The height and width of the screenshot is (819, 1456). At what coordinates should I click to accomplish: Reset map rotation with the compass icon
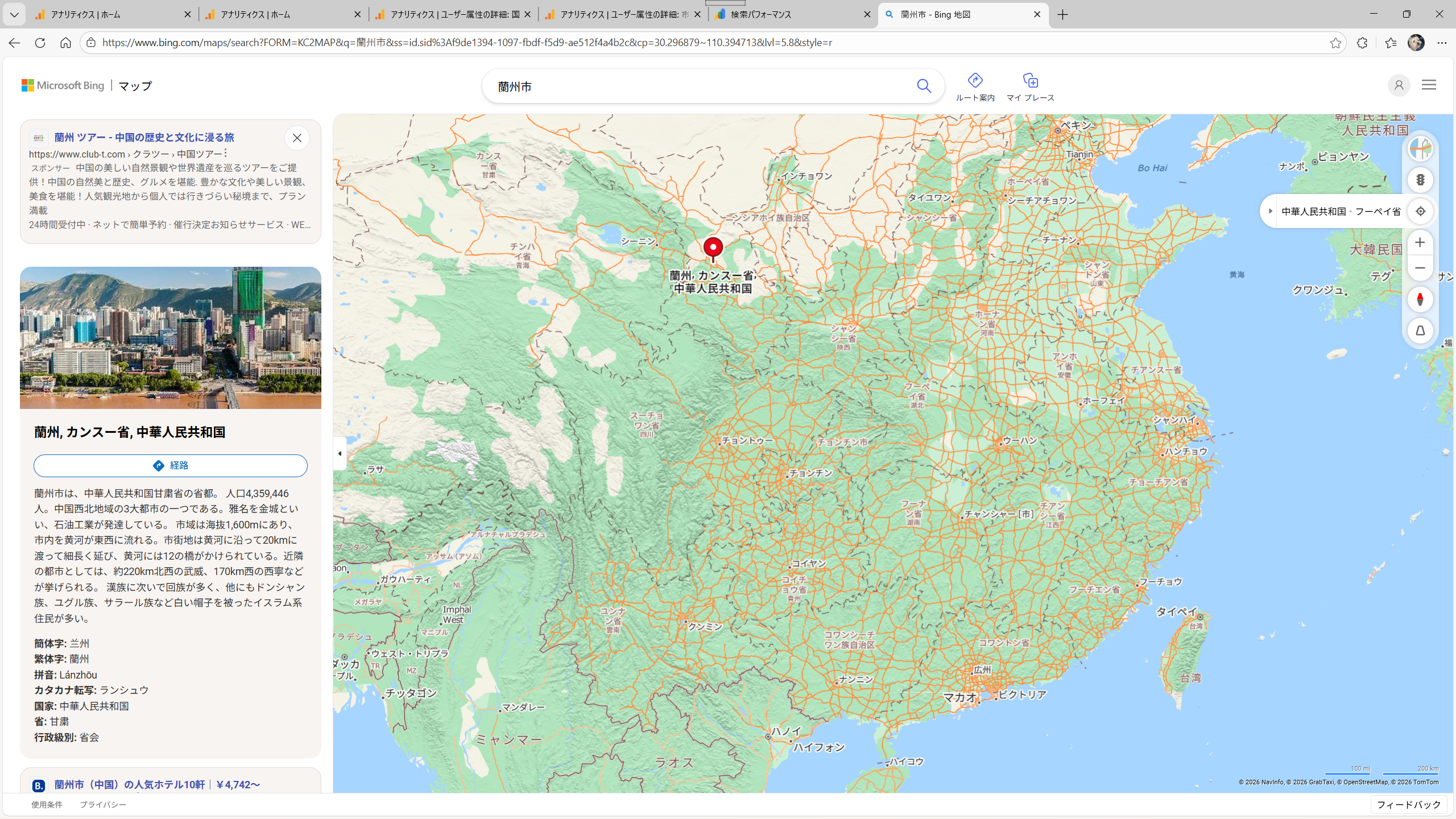pyautogui.click(x=1420, y=299)
